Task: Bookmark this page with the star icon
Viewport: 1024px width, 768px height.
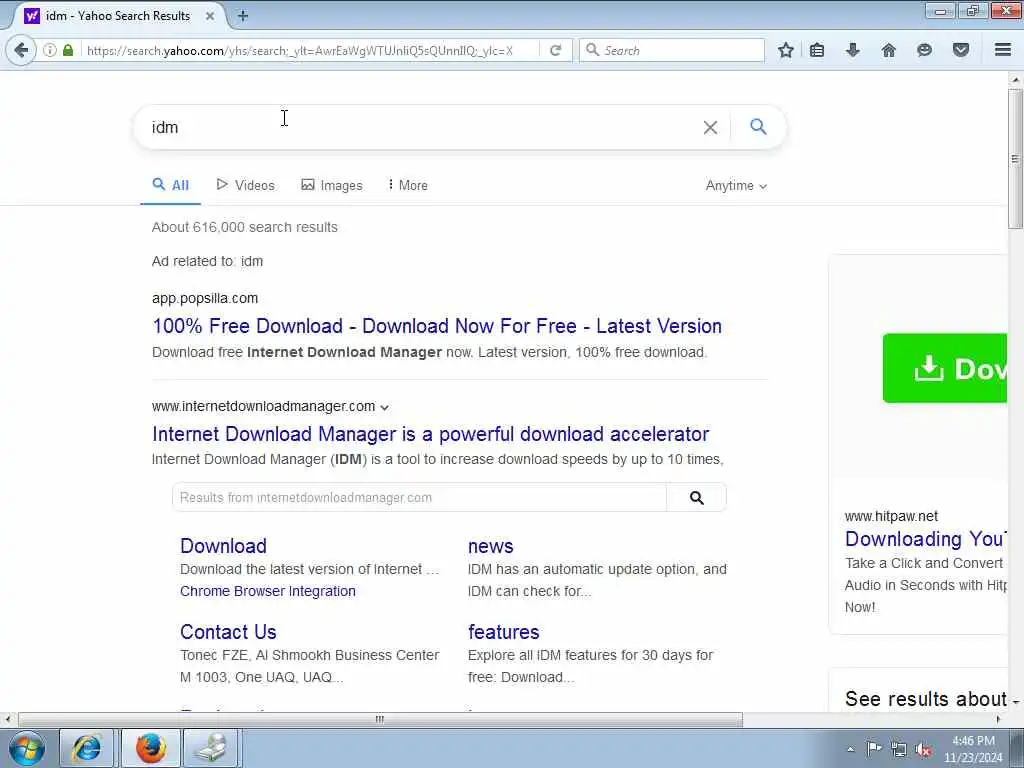Action: [786, 50]
